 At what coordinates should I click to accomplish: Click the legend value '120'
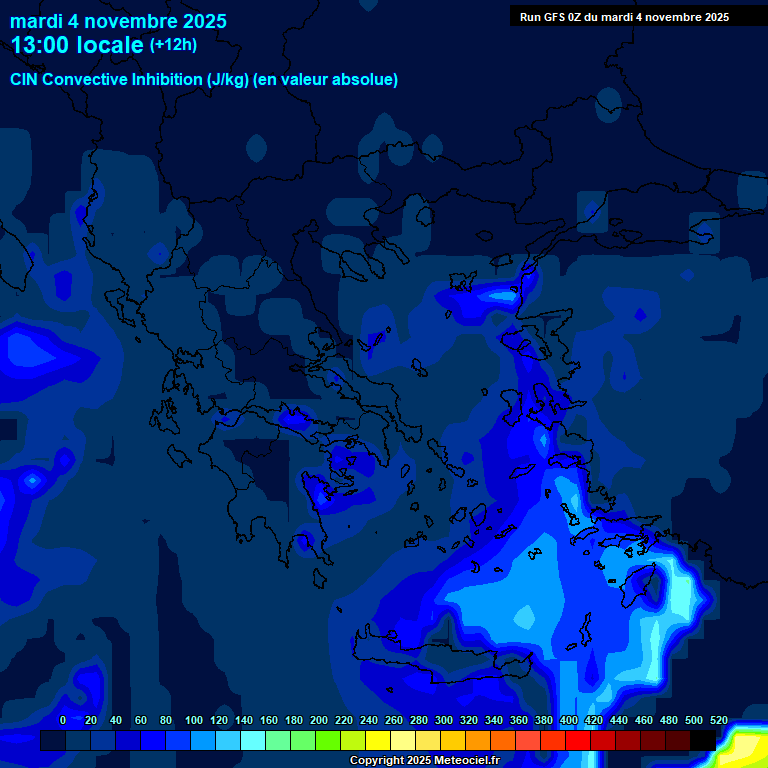coord(219,720)
